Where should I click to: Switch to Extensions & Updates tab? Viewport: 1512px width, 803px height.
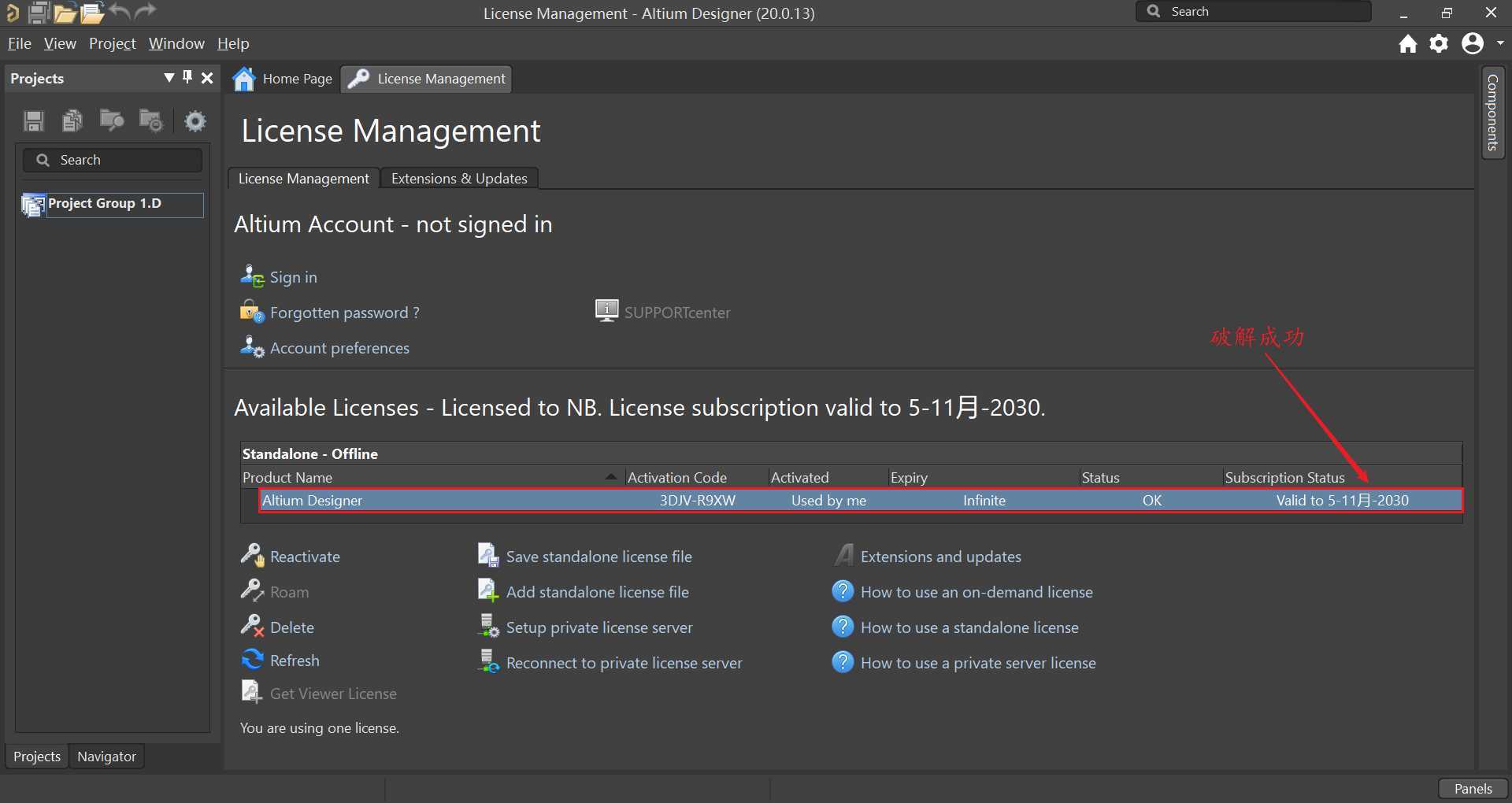tap(459, 179)
